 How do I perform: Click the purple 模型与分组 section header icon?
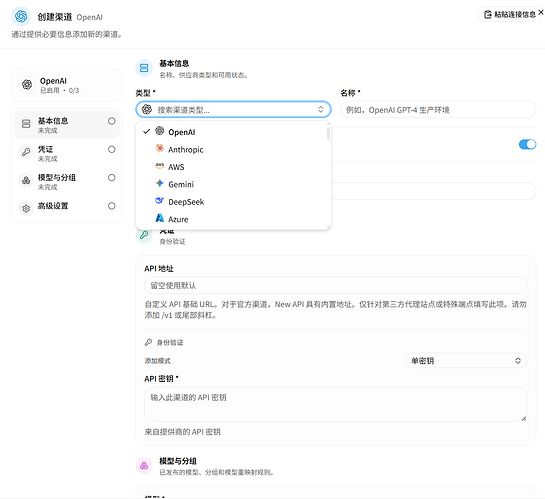pyautogui.click(x=144, y=466)
